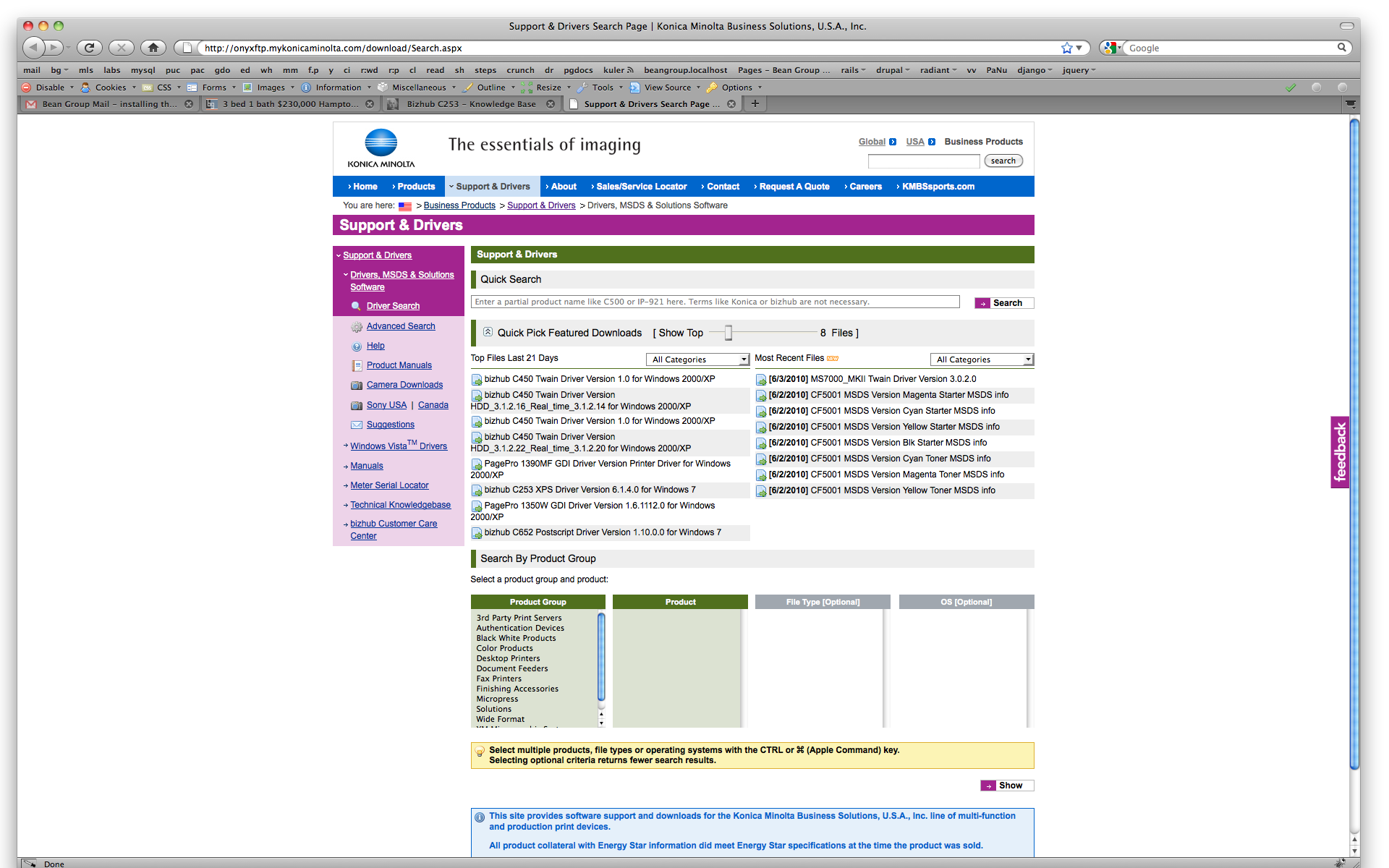Open the Information developer toolbar menu
The height and width of the screenshot is (868, 1389).
pyautogui.click(x=336, y=88)
